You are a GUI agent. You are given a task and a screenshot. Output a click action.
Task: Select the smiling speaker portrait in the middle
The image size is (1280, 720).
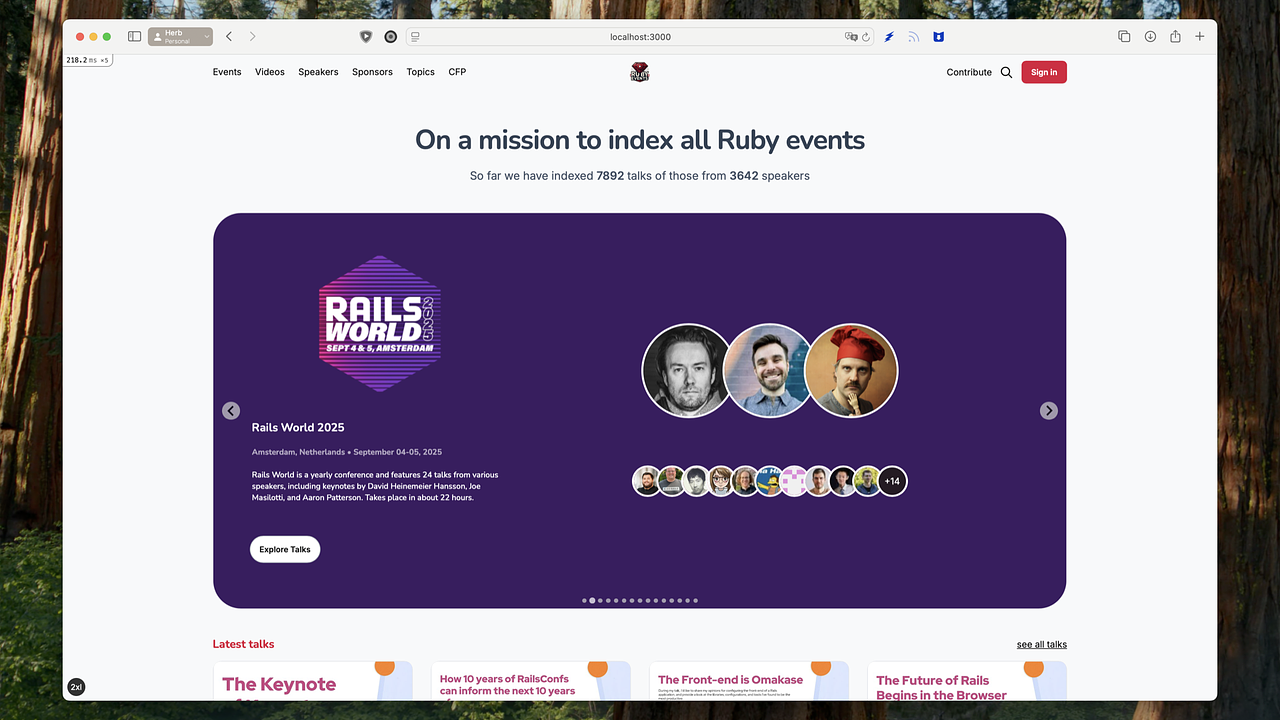pyautogui.click(x=769, y=370)
